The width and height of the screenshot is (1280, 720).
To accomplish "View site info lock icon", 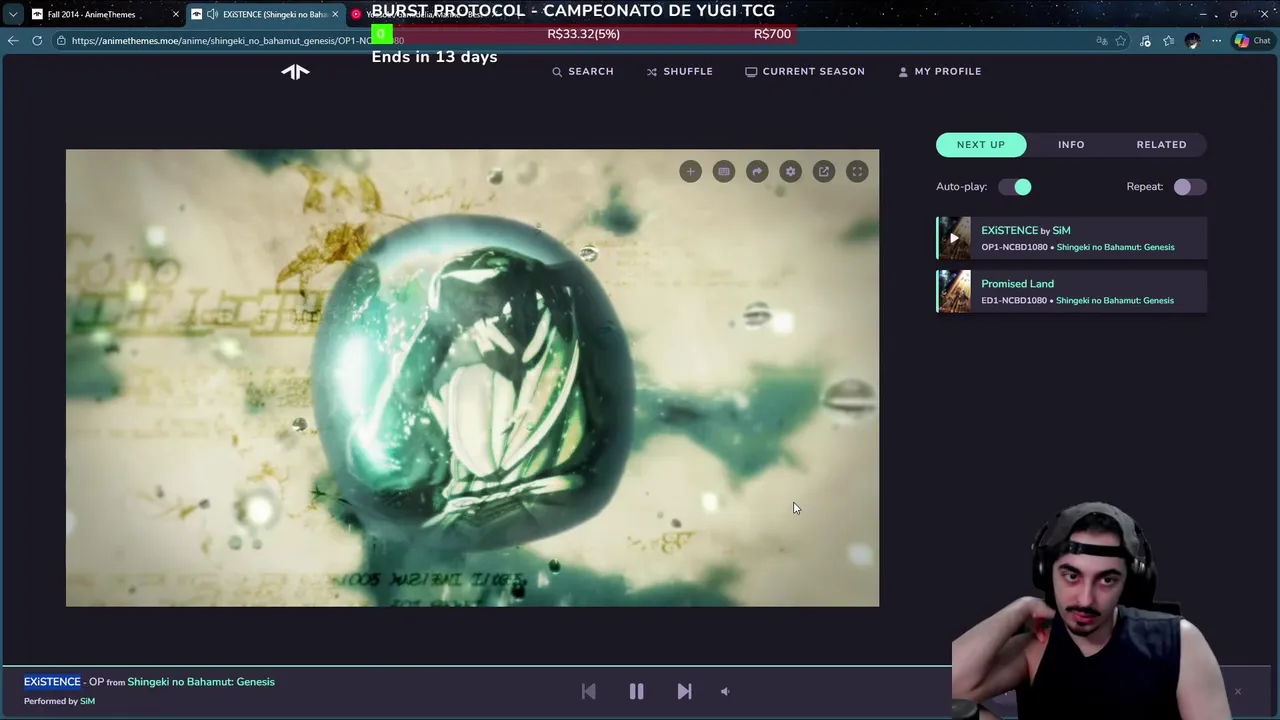I will pyautogui.click(x=62, y=41).
